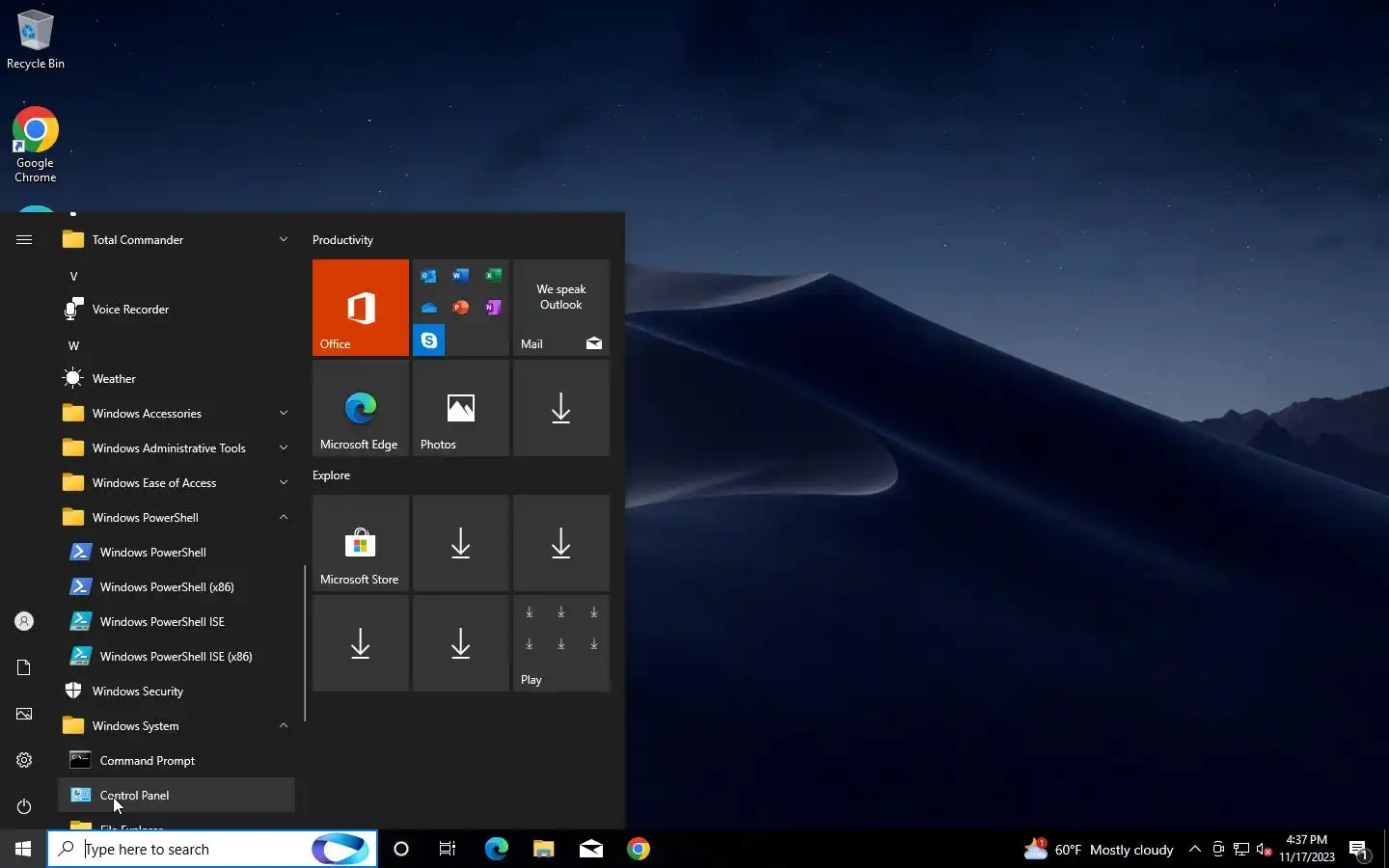Launch Windows PowerShell

tap(177, 552)
